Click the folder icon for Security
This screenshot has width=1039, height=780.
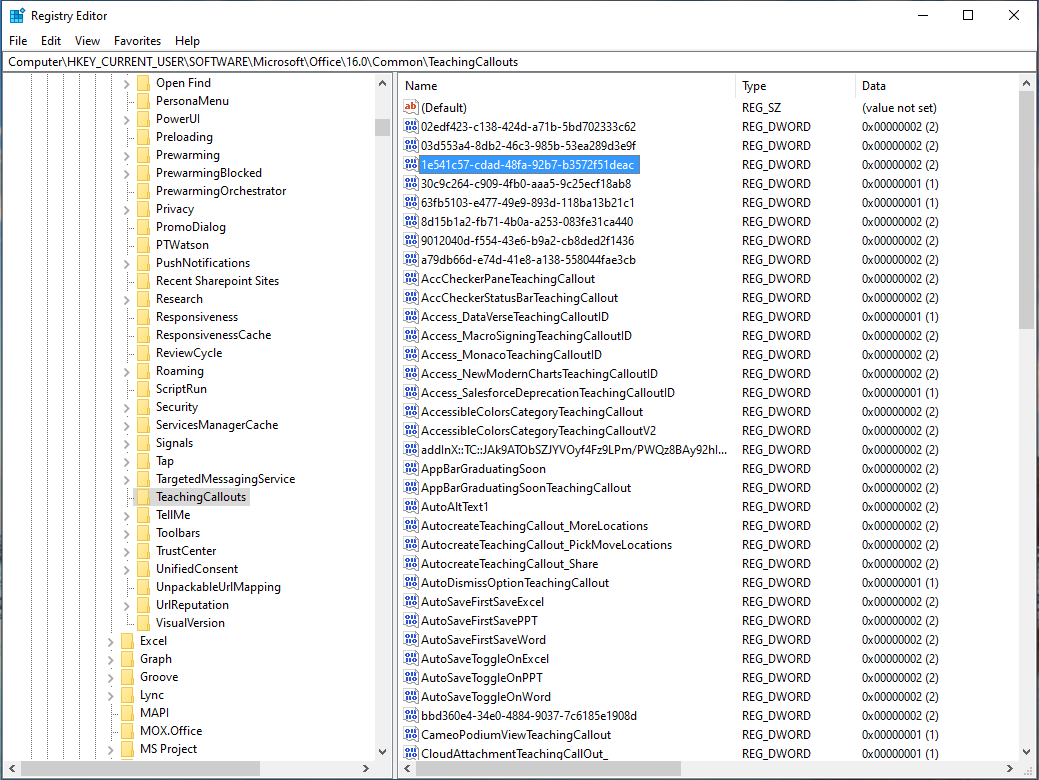coord(143,407)
